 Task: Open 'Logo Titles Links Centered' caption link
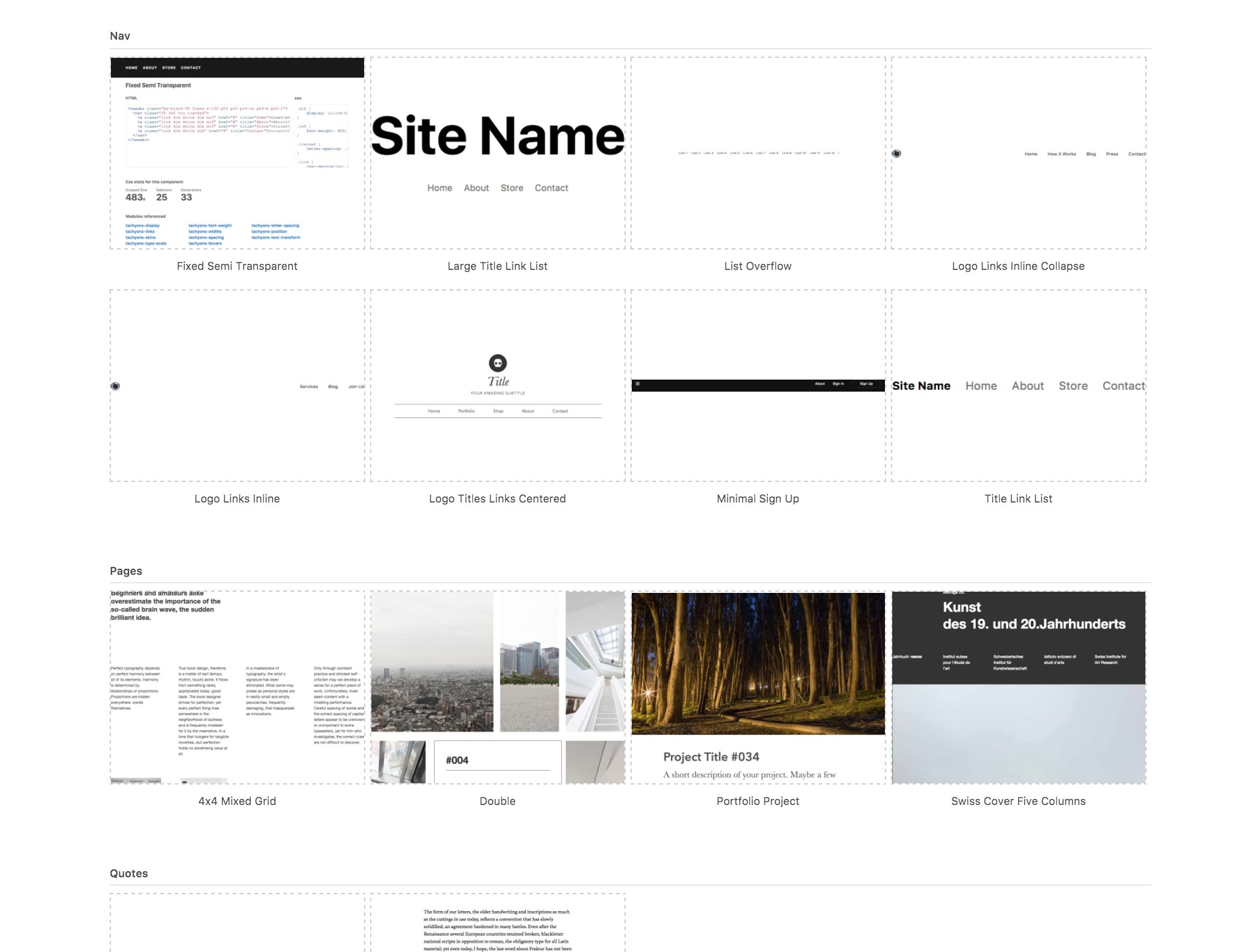(x=497, y=499)
